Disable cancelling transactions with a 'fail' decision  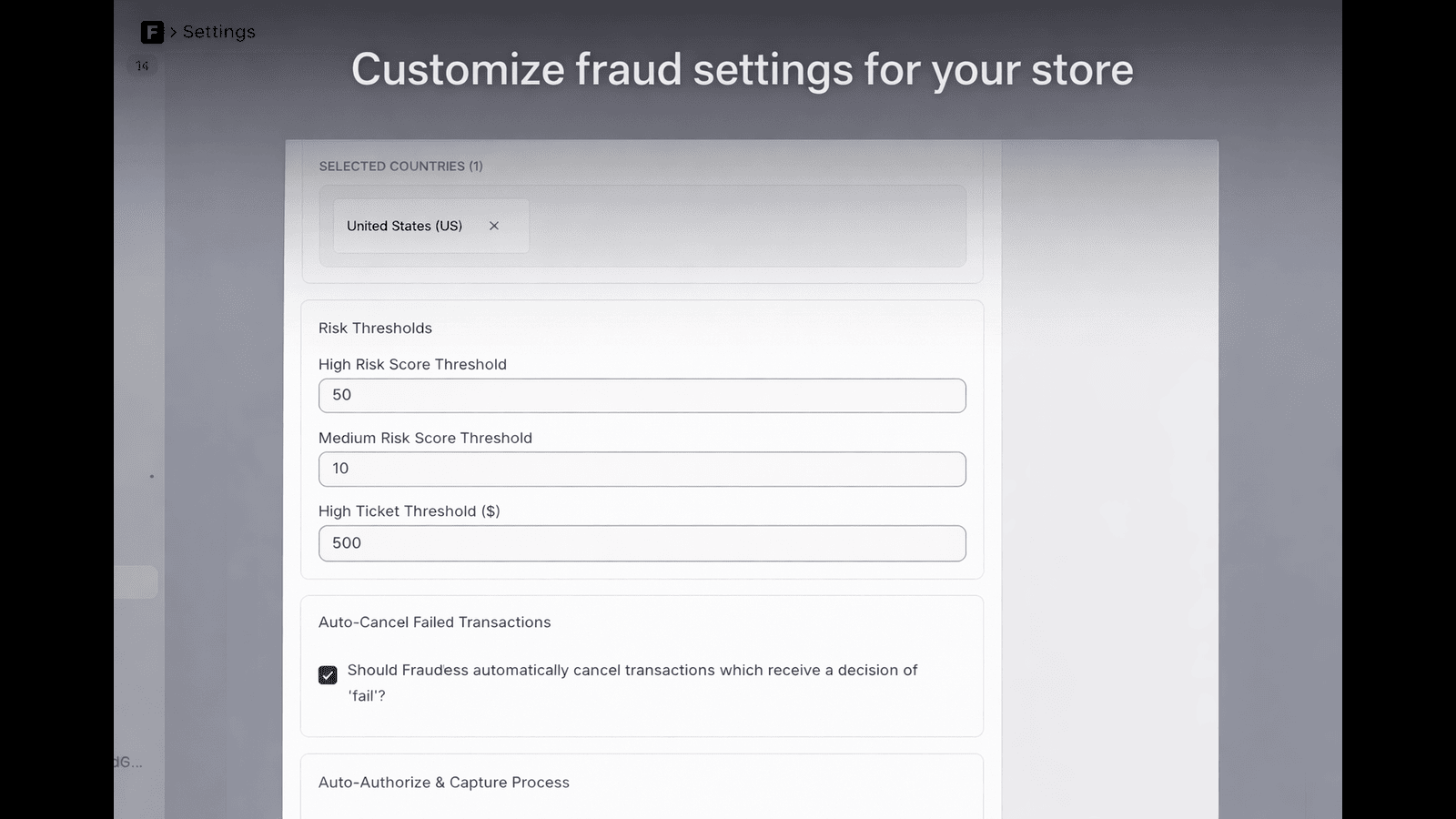328,675
